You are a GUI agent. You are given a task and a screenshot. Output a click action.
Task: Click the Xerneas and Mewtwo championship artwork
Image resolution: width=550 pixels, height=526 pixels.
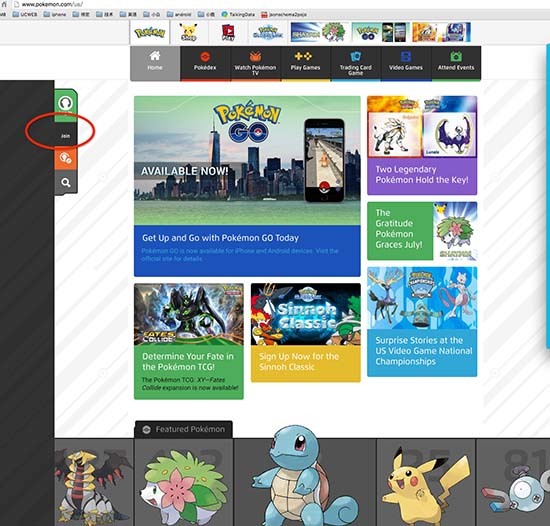(422, 298)
